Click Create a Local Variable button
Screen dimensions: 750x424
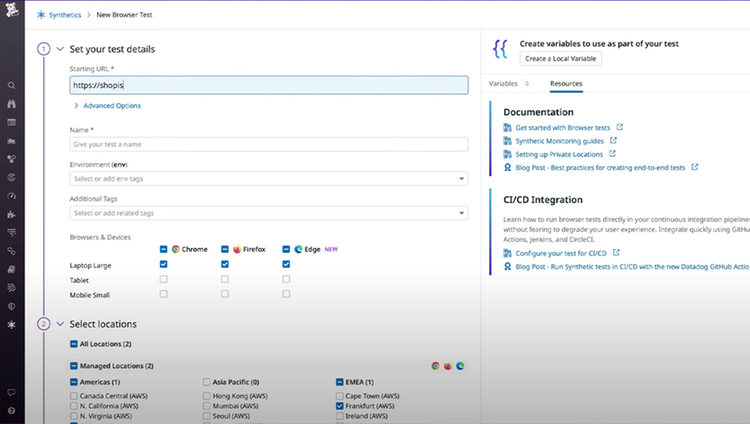561,58
